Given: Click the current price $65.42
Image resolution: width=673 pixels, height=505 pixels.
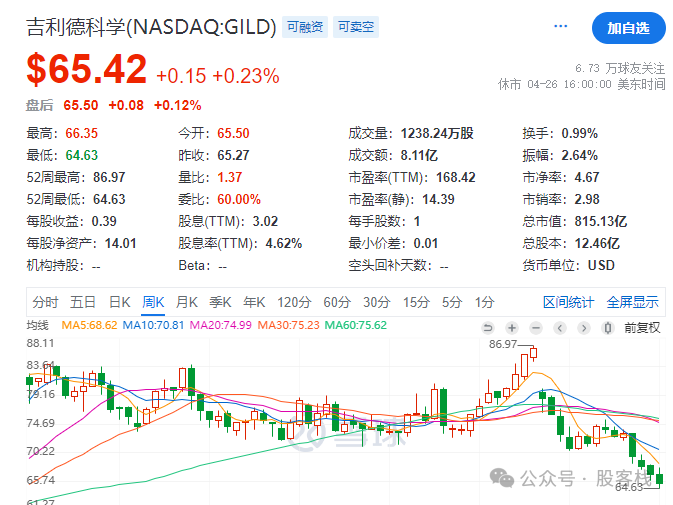Looking at the screenshot, I should [86, 69].
